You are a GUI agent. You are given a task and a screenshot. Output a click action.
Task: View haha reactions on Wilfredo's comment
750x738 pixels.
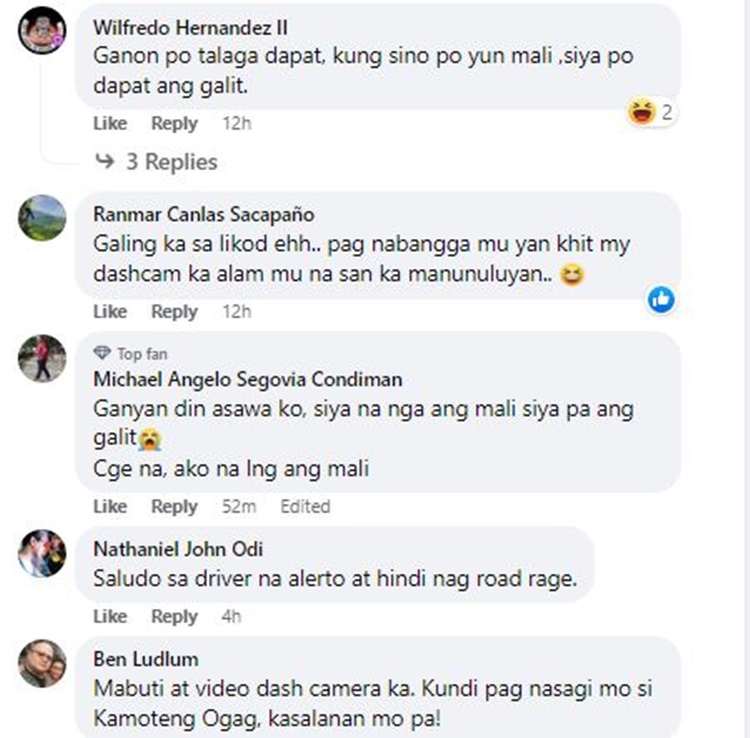tap(651, 112)
